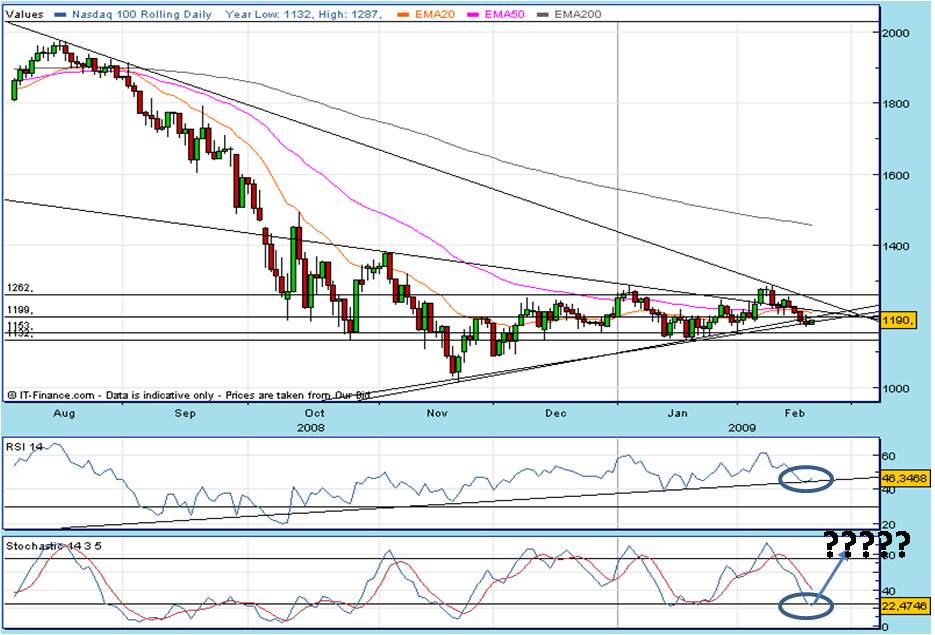The height and width of the screenshot is (635, 935).
Task: Click the 60 level label on RSI axis
Action: point(888,457)
